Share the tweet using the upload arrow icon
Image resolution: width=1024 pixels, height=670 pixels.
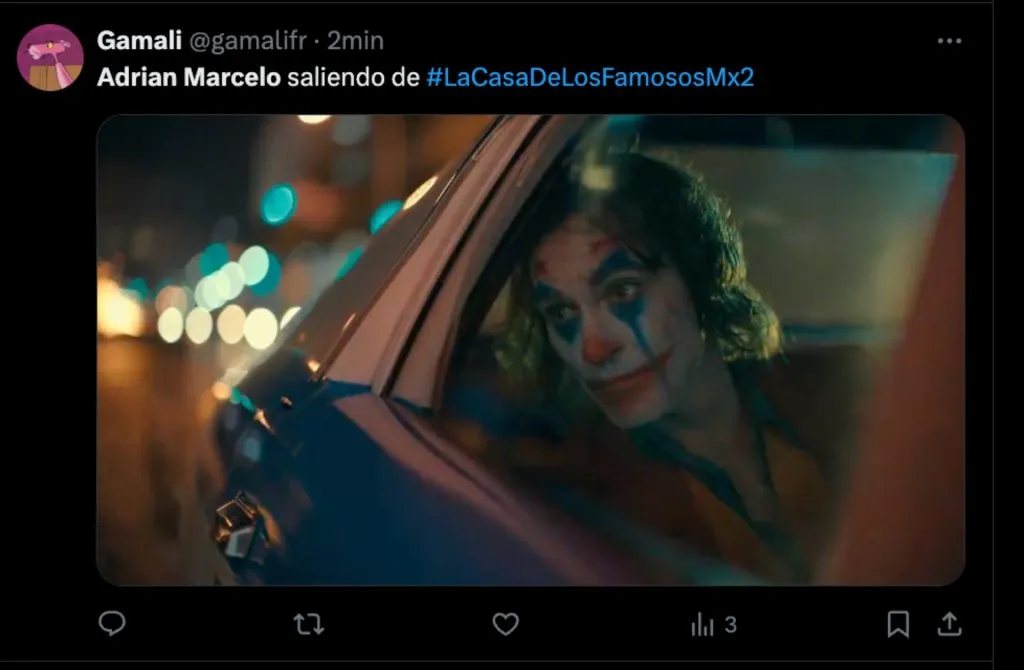(x=950, y=624)
